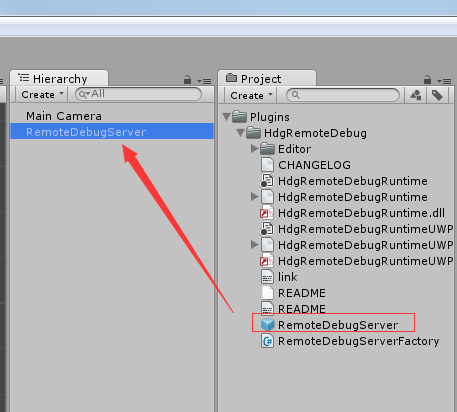The height and width of the screenshot is (412, 457).
Task: Expand the Editor folder
Action: tap(255, 149)
